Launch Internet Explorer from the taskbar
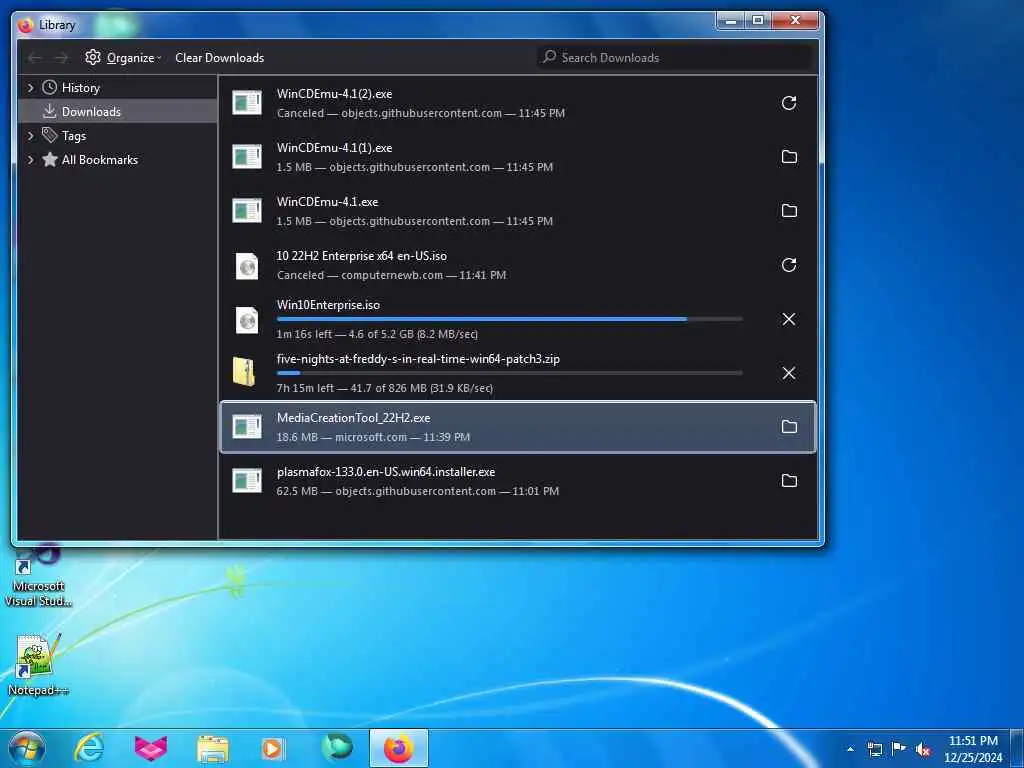The height and width of the screenshot is (768, 1024). tap(89, 748)
